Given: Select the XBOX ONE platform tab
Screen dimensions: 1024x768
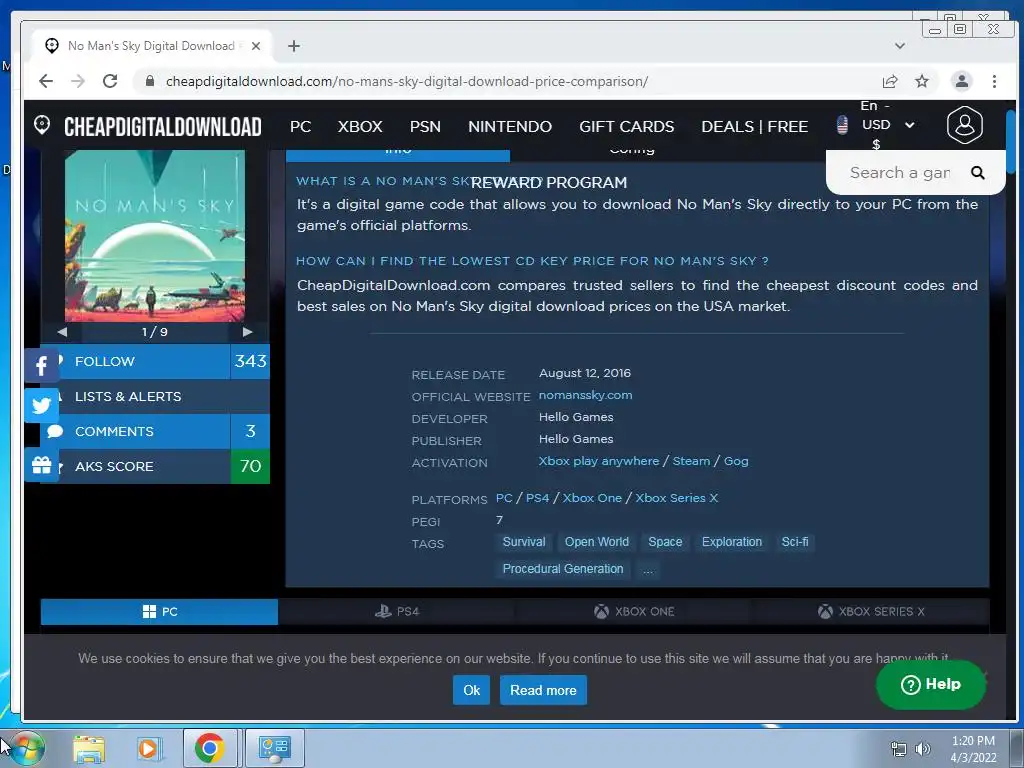Looking at the screenshot, I should pyautogui.click(x=633, y=611).
